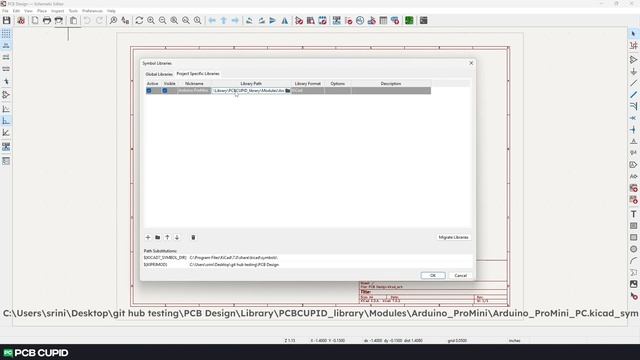The image size is (640, 360).
Task: Edit the Library Path field
Action: point(248,91)
